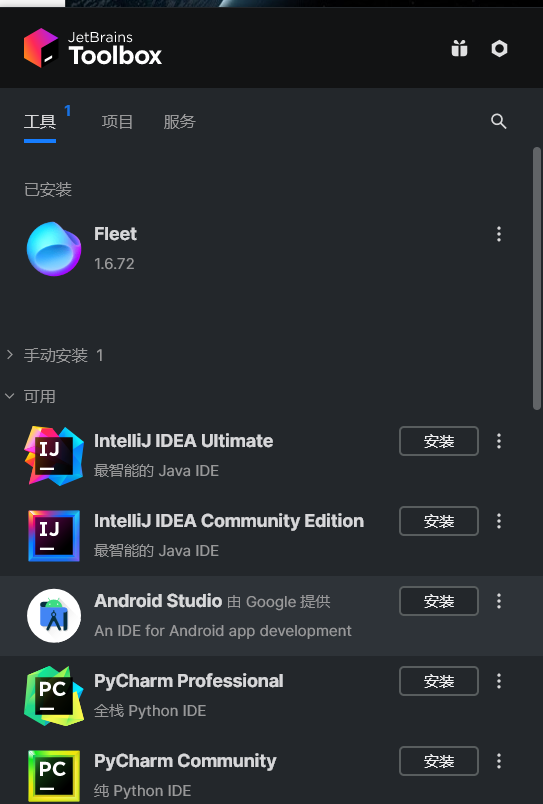Click the Android Studio icon
The width and height of the screenshot is (543, 804).
[54, 615]
